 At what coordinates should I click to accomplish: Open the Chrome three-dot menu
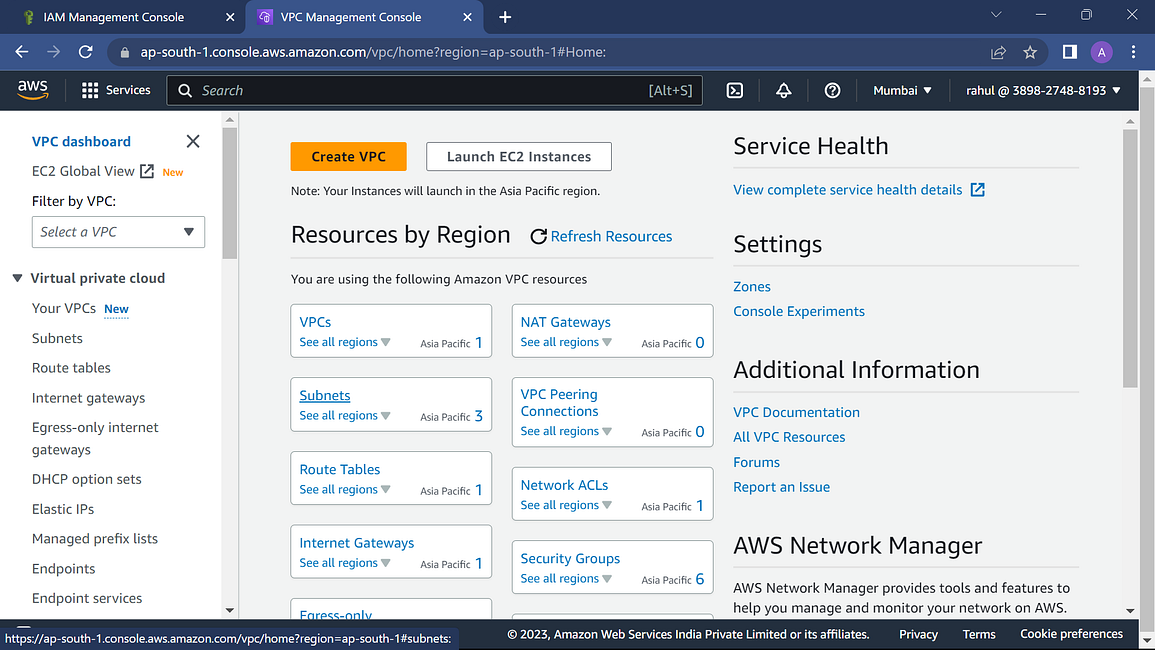(1134, 52)
